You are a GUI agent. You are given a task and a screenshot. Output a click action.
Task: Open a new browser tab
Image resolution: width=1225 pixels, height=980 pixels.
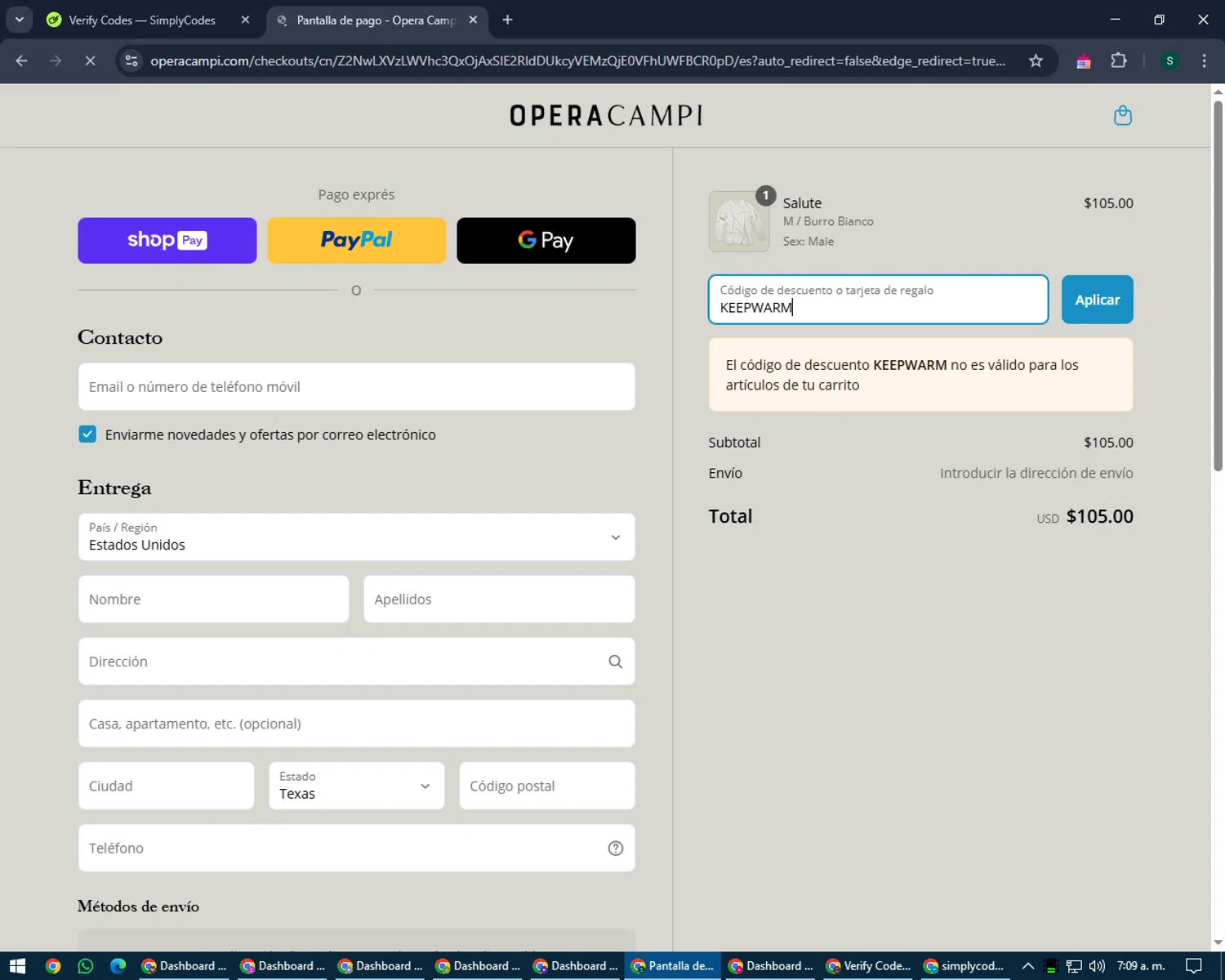(x=507, y=20)
